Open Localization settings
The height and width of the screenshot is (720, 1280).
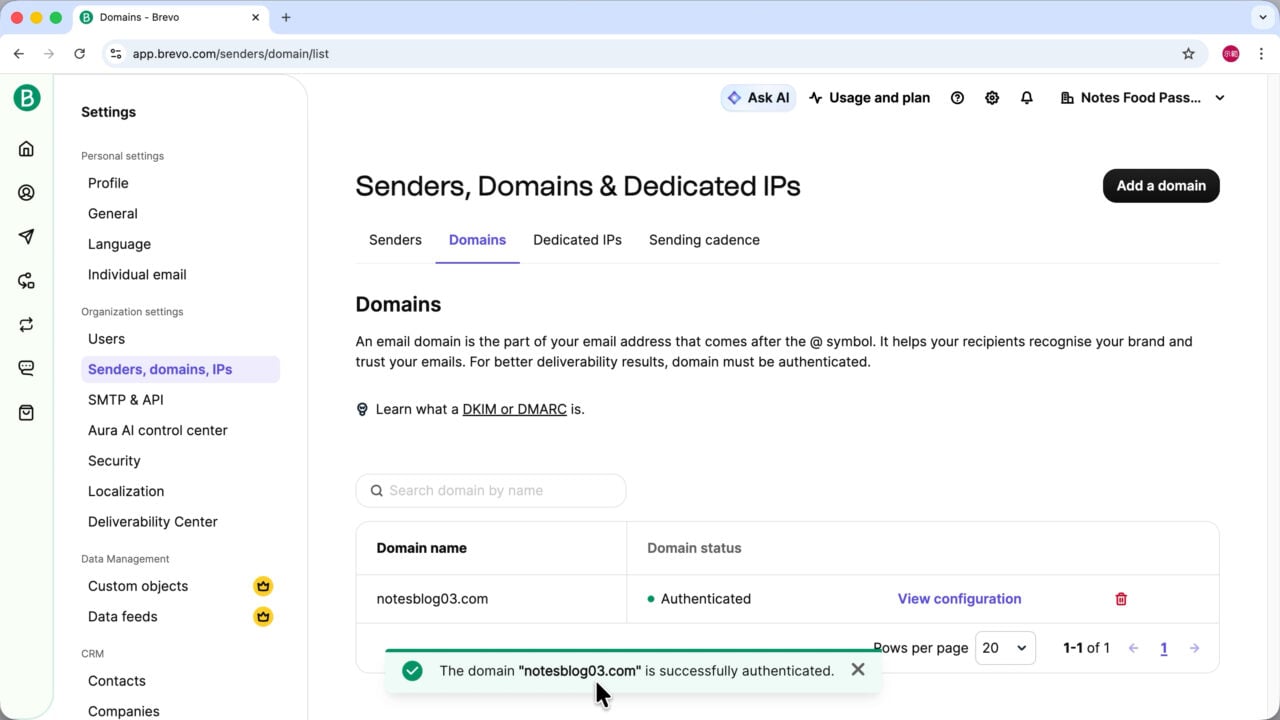pyautogui.click(x=126, y=492)
